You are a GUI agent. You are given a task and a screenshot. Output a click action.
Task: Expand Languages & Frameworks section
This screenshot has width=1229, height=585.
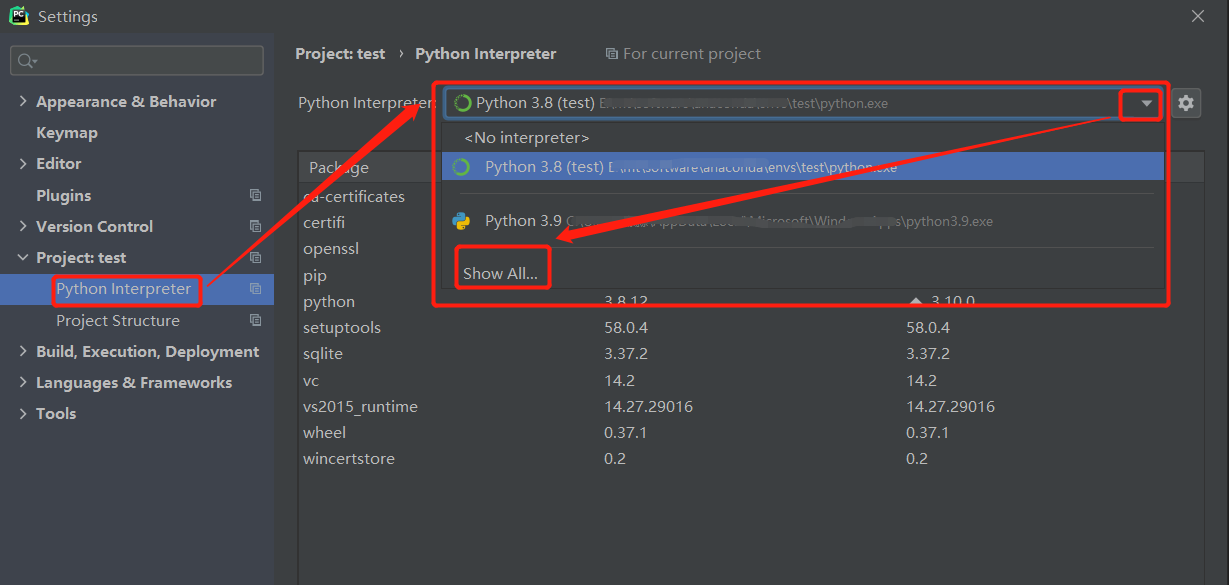pos(24,382)
